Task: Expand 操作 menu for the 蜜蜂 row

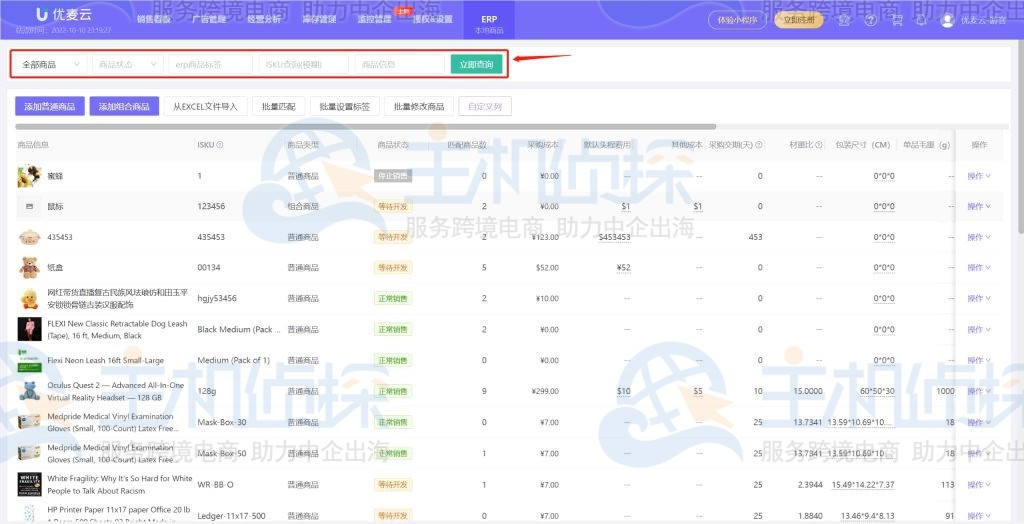Action: pos(978,177)
